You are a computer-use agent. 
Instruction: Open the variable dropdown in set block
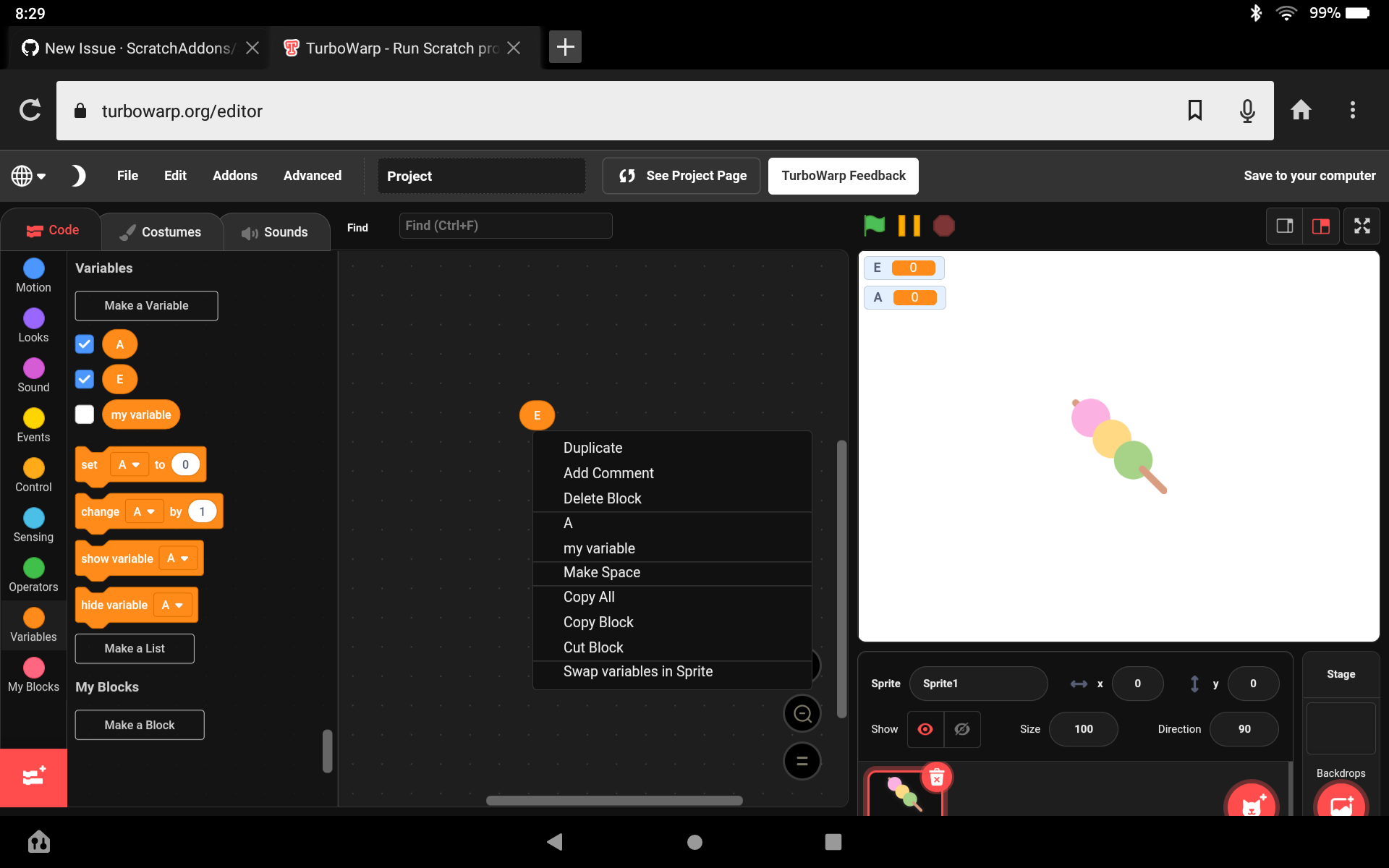(x=129, y=465)
